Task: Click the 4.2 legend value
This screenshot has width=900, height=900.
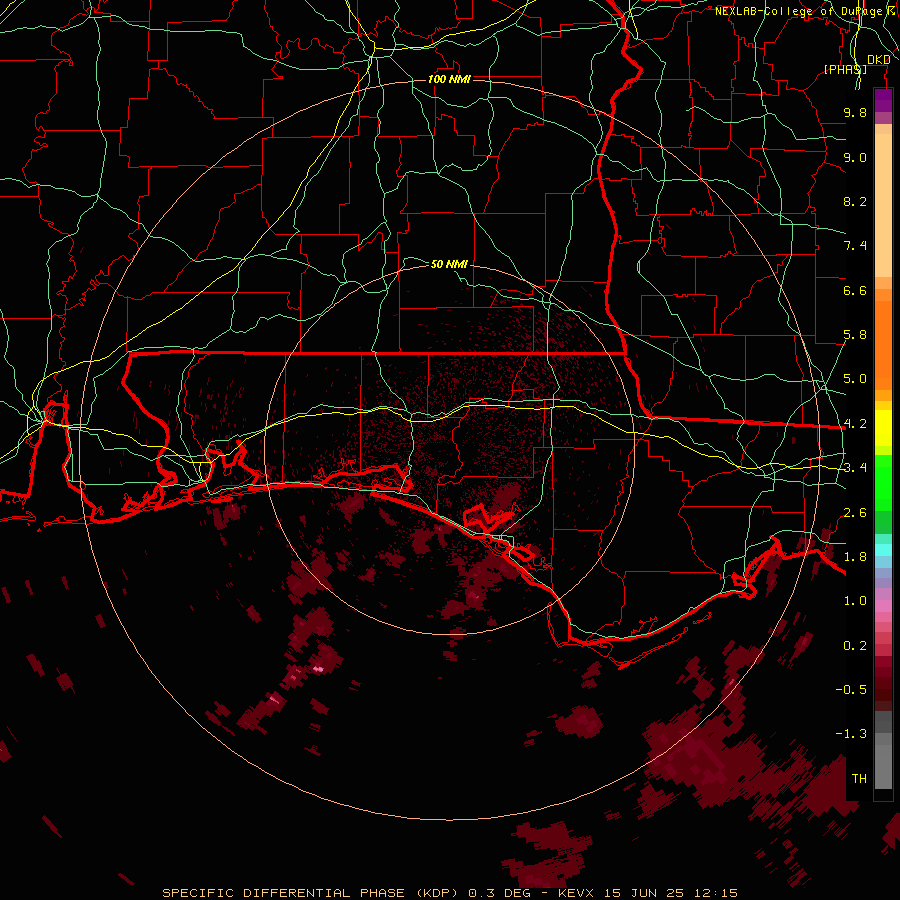Action: point(855,424)
